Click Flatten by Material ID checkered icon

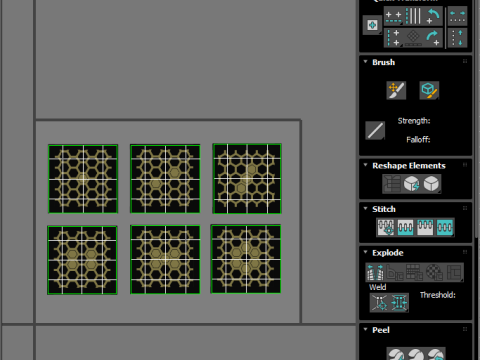[434, 272]
